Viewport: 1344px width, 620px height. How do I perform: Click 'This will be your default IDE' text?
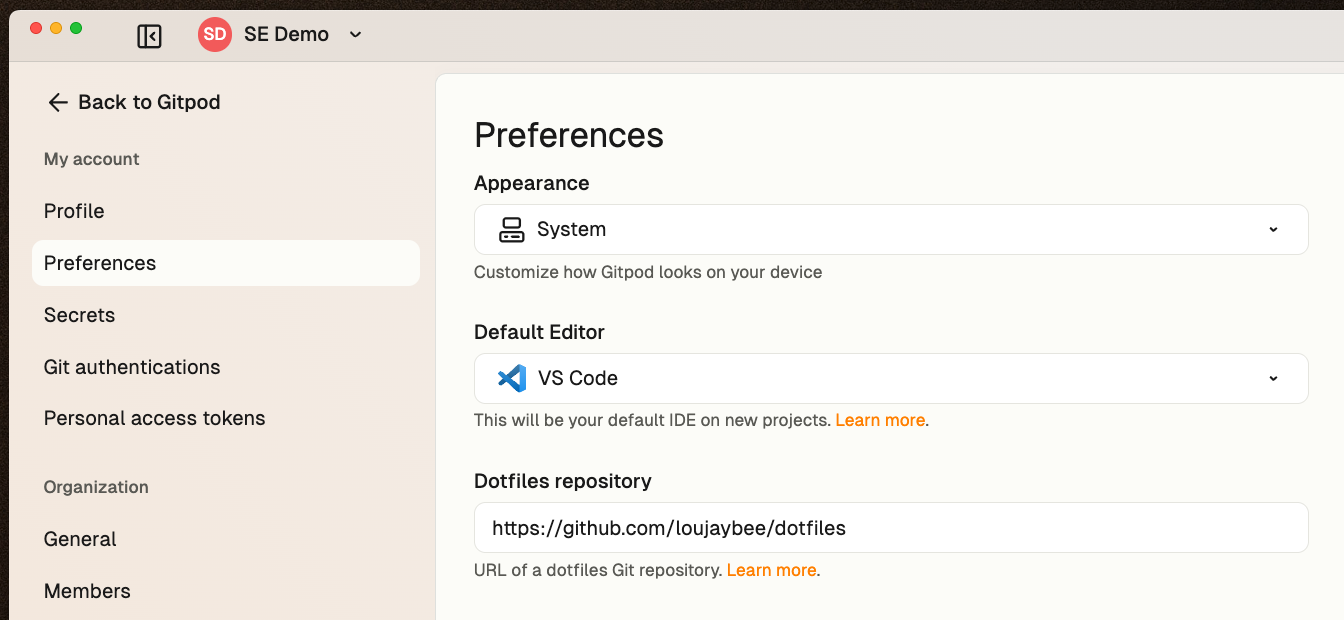(x=652, y=420)
